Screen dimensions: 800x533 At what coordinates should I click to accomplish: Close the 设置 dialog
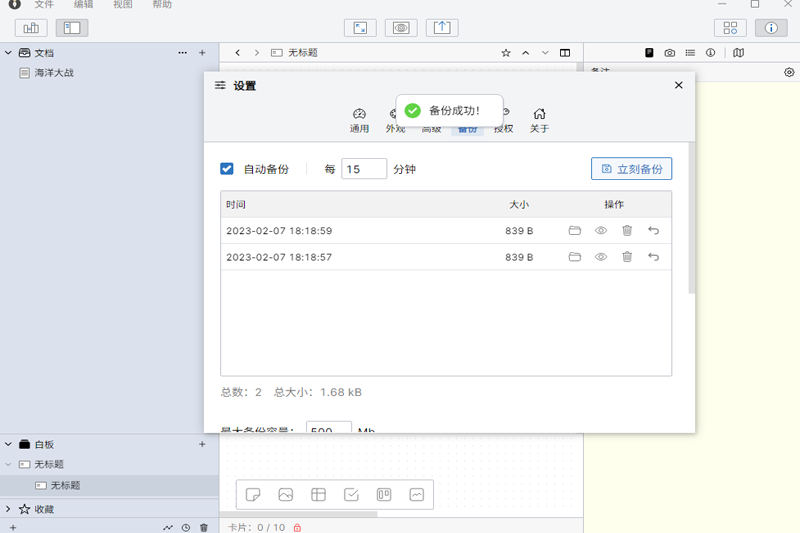(x=679, y=86)
